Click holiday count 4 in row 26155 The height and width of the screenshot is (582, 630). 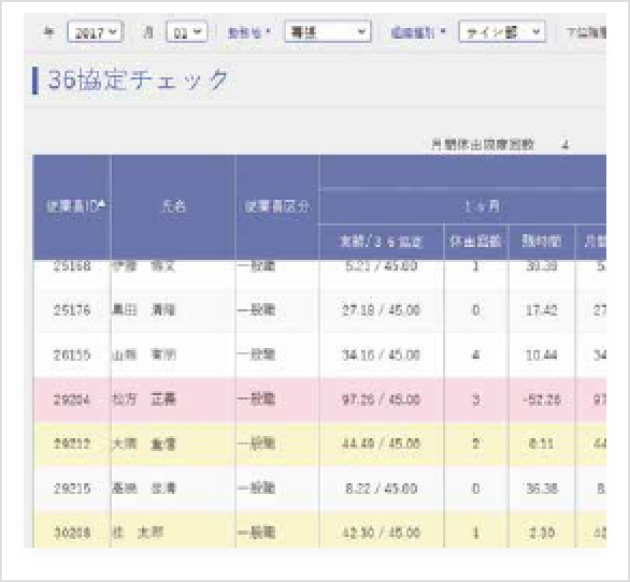[476, 355]
